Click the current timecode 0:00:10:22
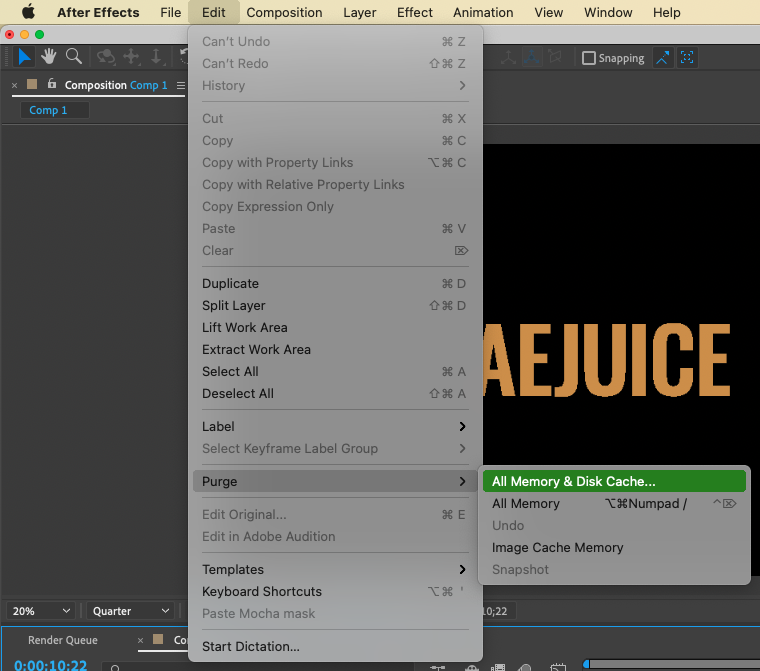This screenshot has height=671, width=760. tap(50, 664)
